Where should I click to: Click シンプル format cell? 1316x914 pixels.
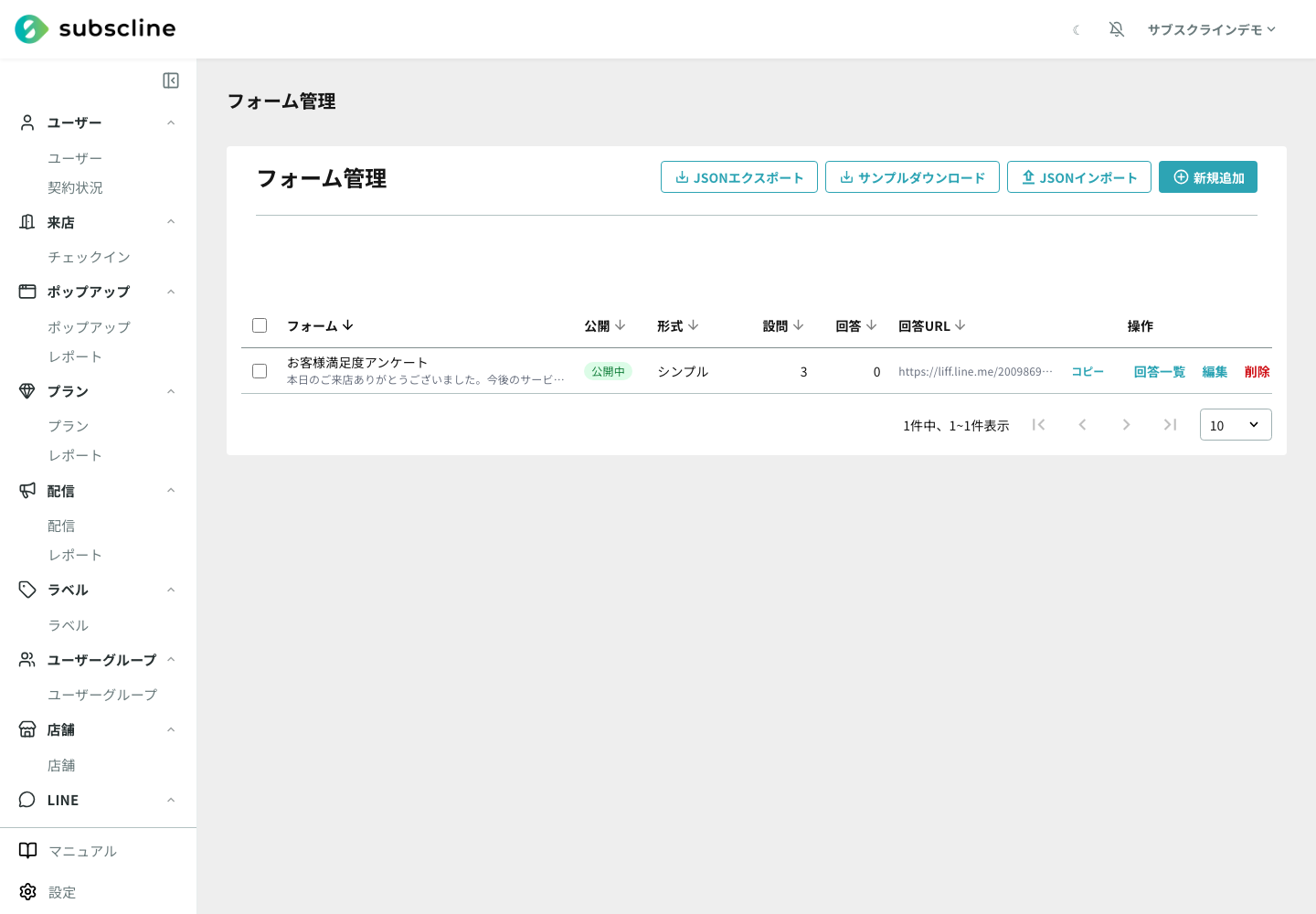[x=683, y=371]
